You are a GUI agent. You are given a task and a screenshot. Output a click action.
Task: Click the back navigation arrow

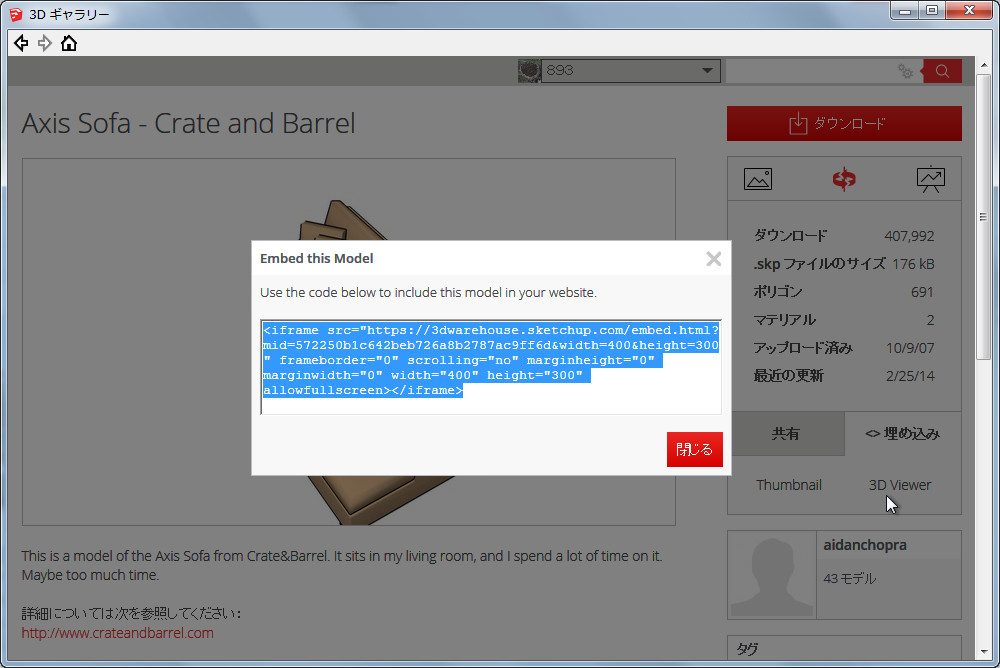point(21,43)
